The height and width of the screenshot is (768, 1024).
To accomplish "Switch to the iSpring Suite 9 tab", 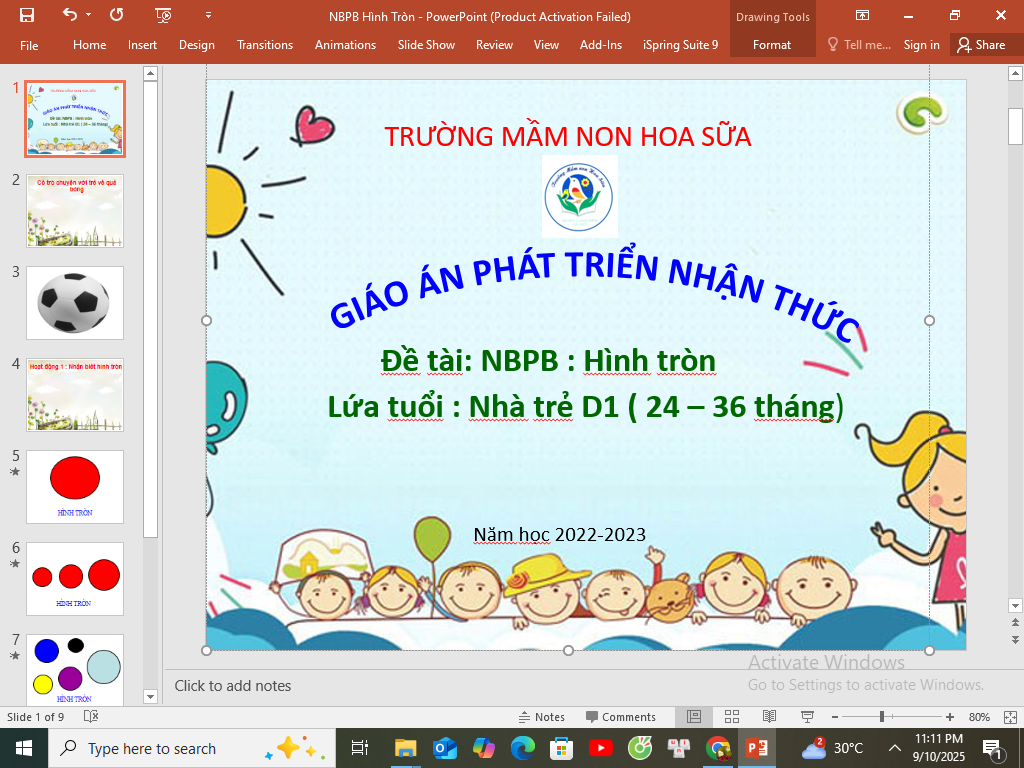I will coord(680,45).
